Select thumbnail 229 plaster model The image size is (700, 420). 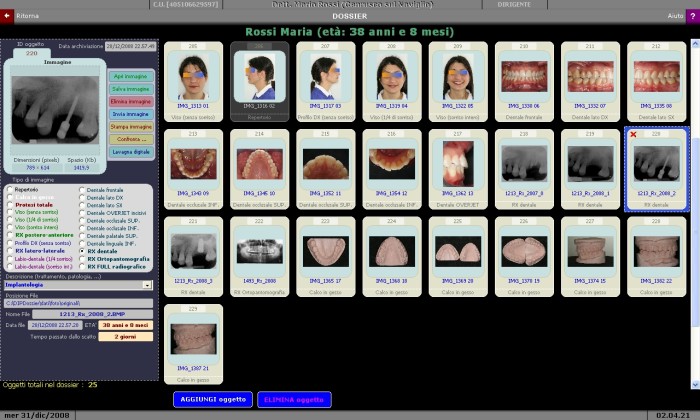193,344
